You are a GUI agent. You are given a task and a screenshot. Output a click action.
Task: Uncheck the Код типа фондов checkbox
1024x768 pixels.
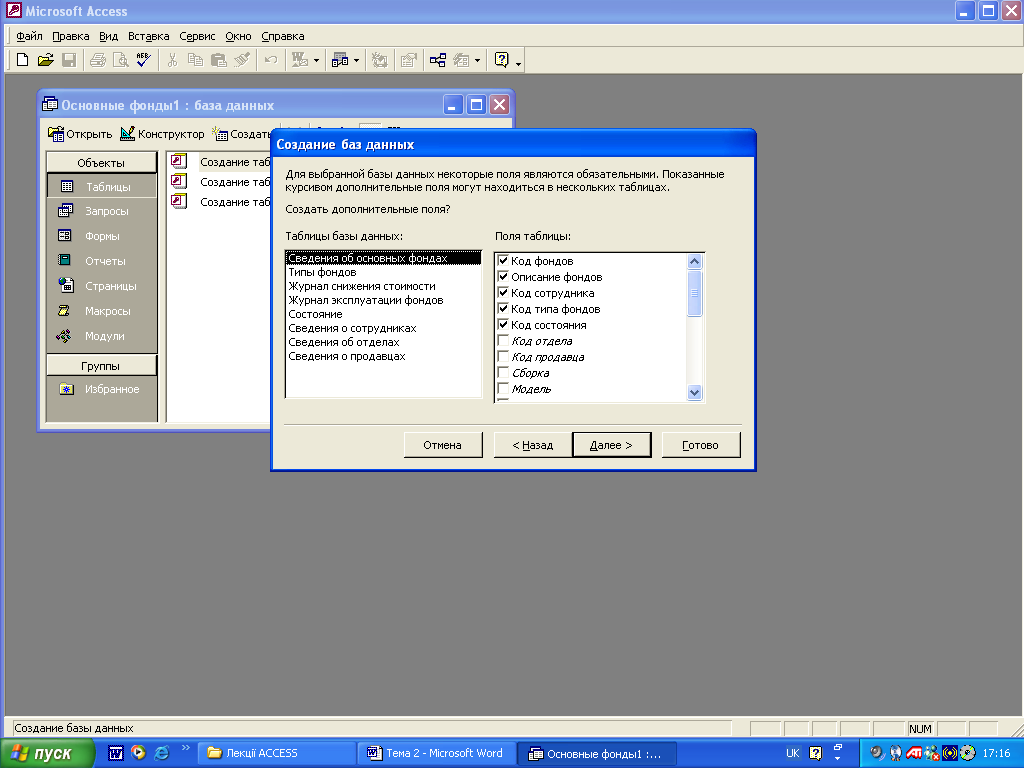(x=504, y=308)
